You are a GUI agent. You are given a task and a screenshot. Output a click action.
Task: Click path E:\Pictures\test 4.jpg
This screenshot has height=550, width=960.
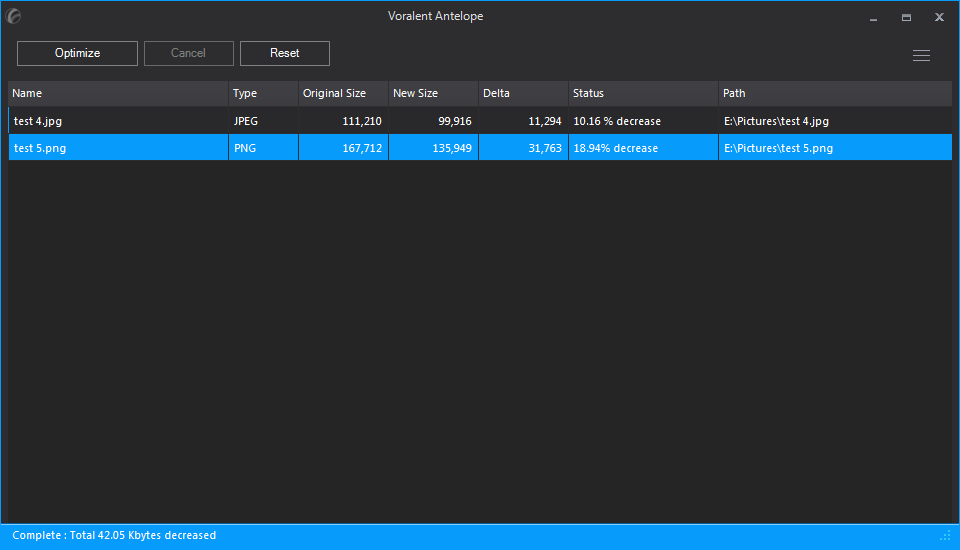pos(776,121)
